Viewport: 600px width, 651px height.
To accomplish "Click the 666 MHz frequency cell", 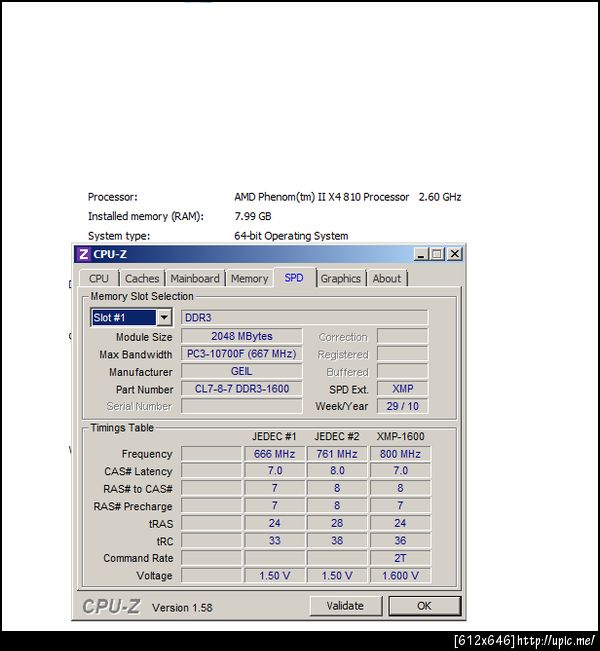I will click(274, 454).
